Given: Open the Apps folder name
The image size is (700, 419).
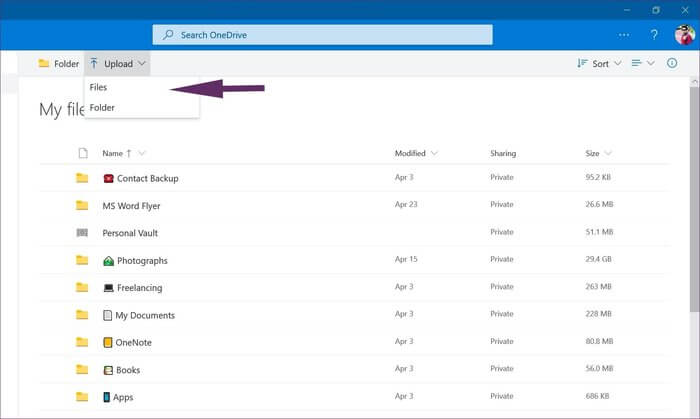Looking at the screenshot, I should tap(123, 397).
